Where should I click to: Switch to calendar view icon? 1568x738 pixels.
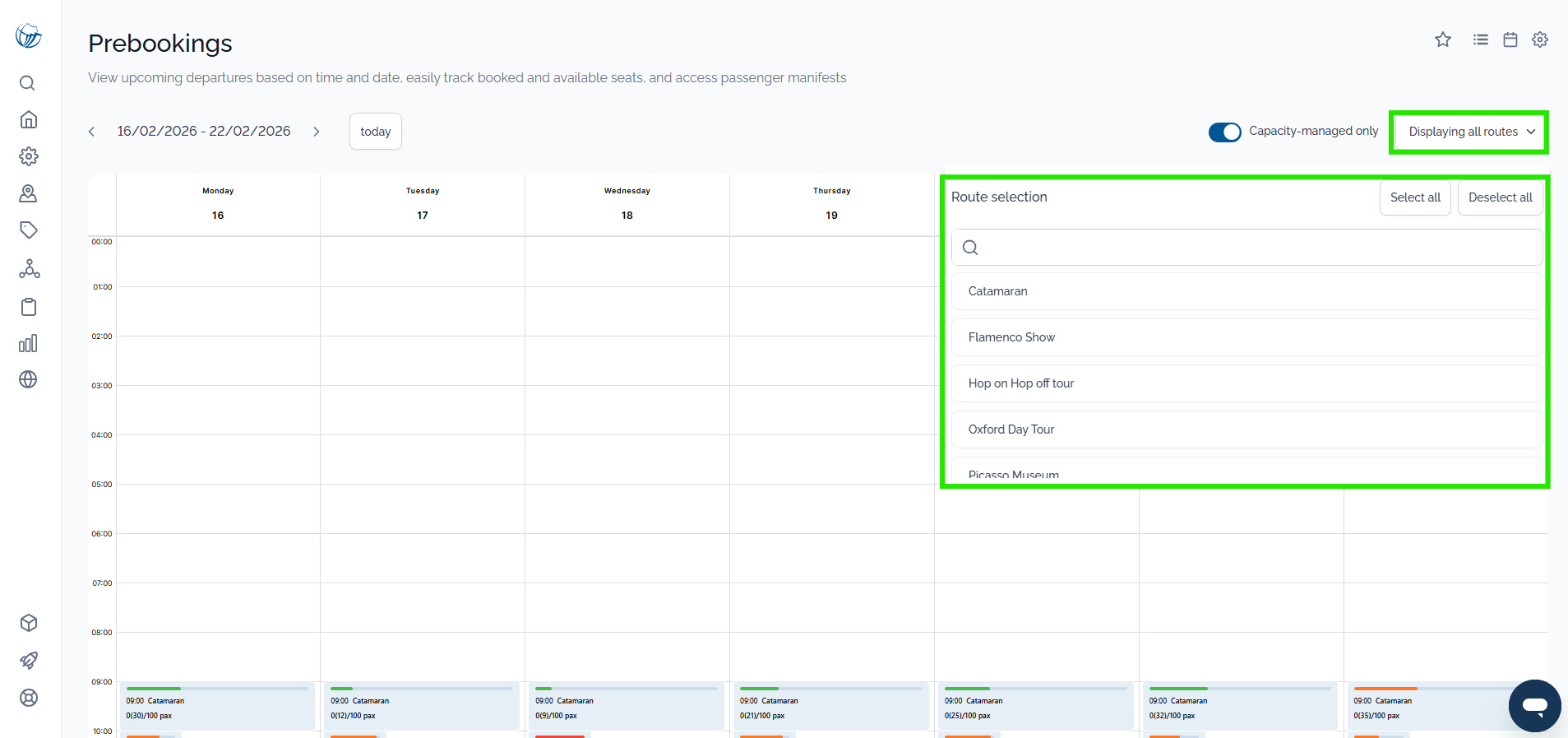pyautogui.click(x=1510, y=39)
